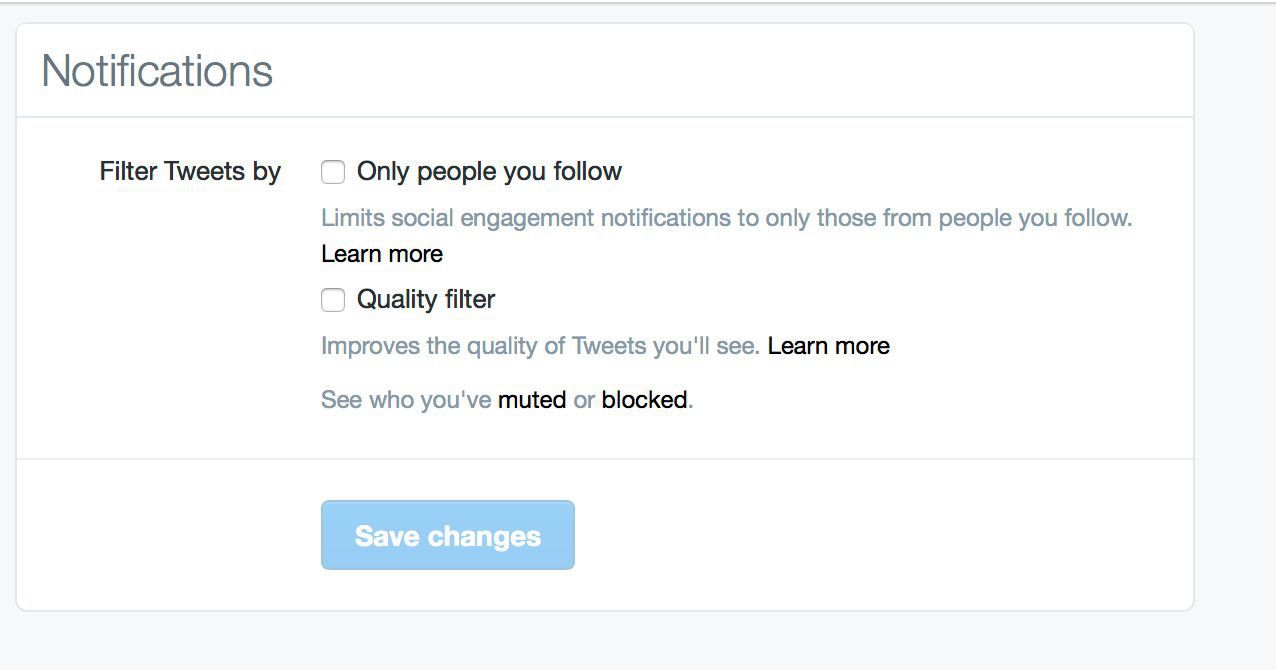This screenshot has width=1276, height=670.
Task: Enable the "Only people you follow" checkbox
Action: coord(333,172)
